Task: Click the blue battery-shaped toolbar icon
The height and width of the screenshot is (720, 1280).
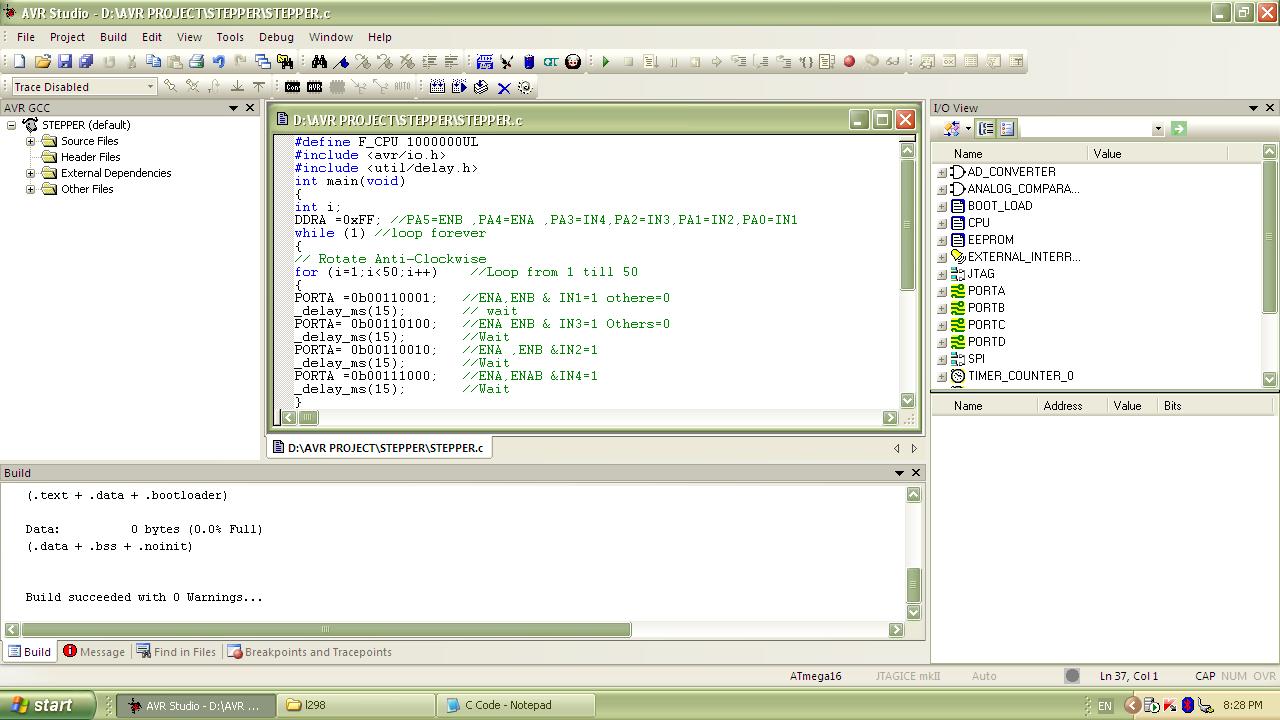Action: point(529,61)
